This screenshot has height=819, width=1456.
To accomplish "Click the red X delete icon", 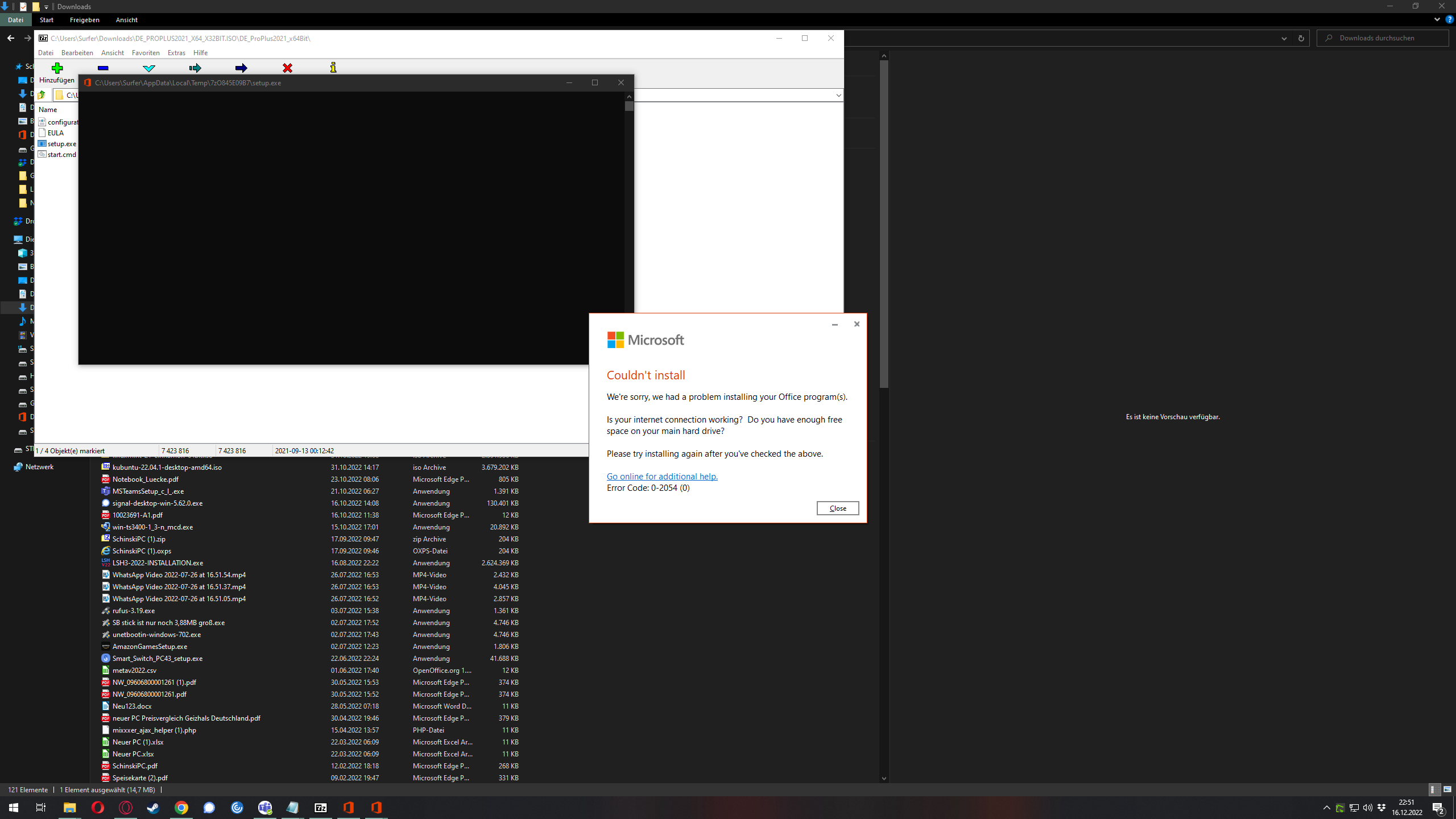I will [x=288, y=68].
